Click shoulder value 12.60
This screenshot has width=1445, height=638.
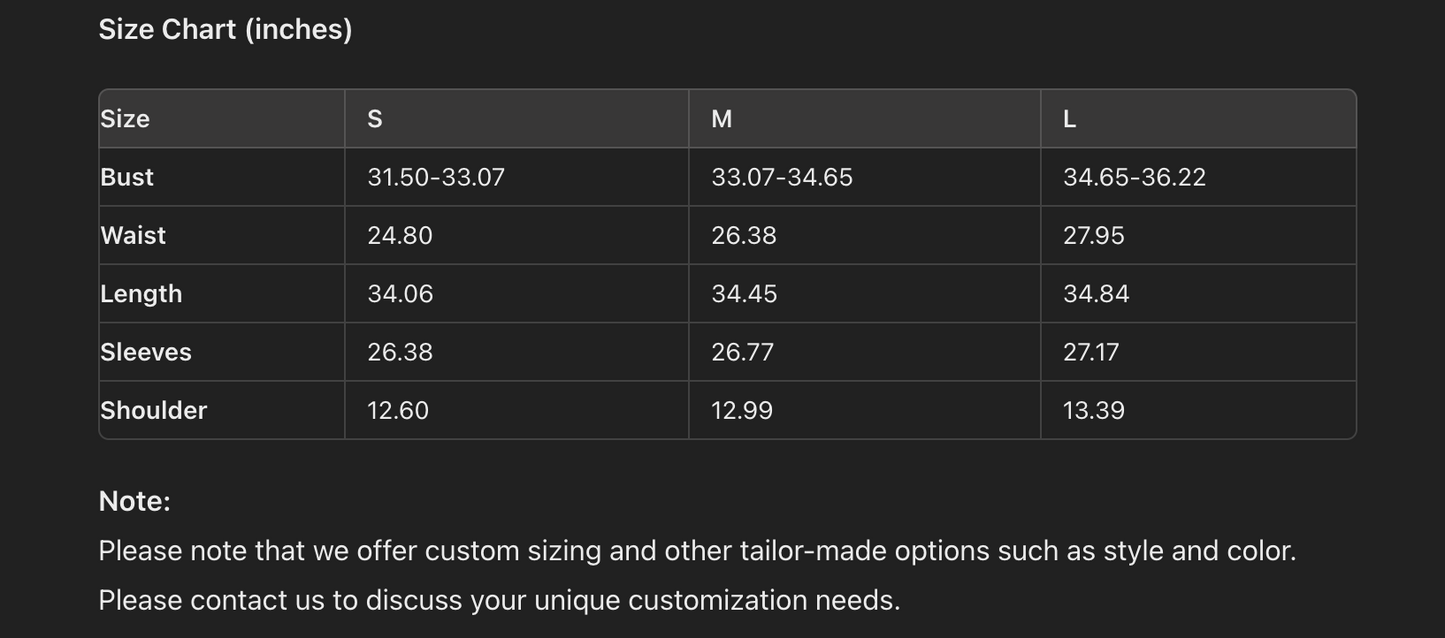coord(398,410)
